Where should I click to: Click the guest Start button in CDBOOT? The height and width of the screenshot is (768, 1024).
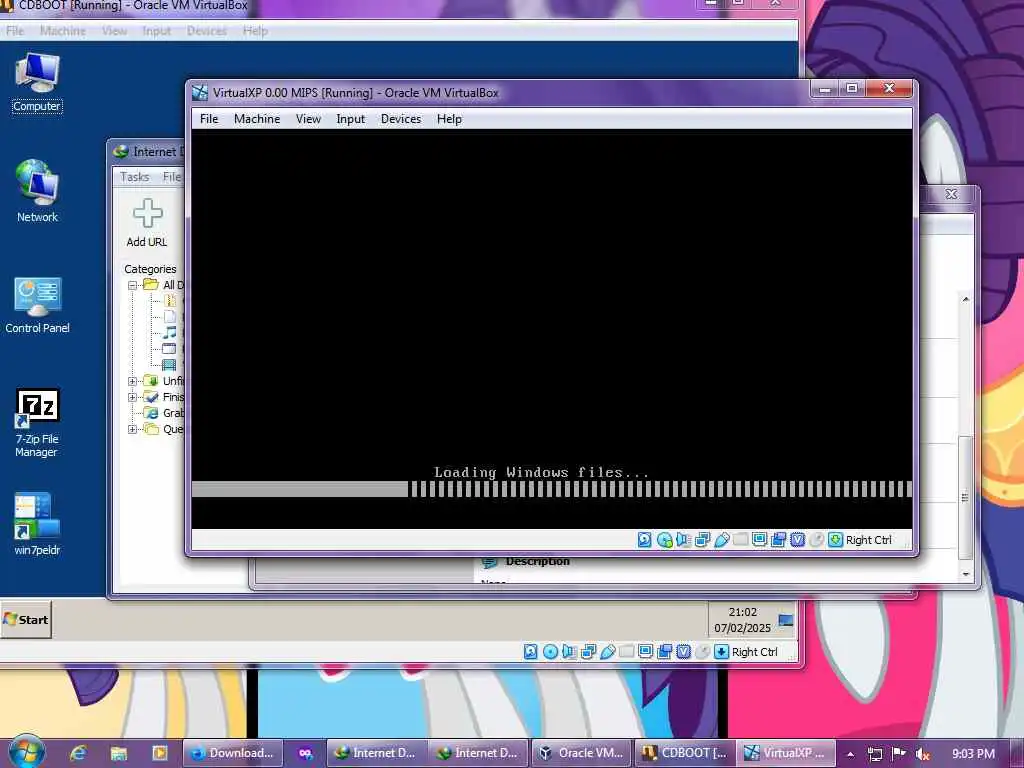(x=25, y=619)
